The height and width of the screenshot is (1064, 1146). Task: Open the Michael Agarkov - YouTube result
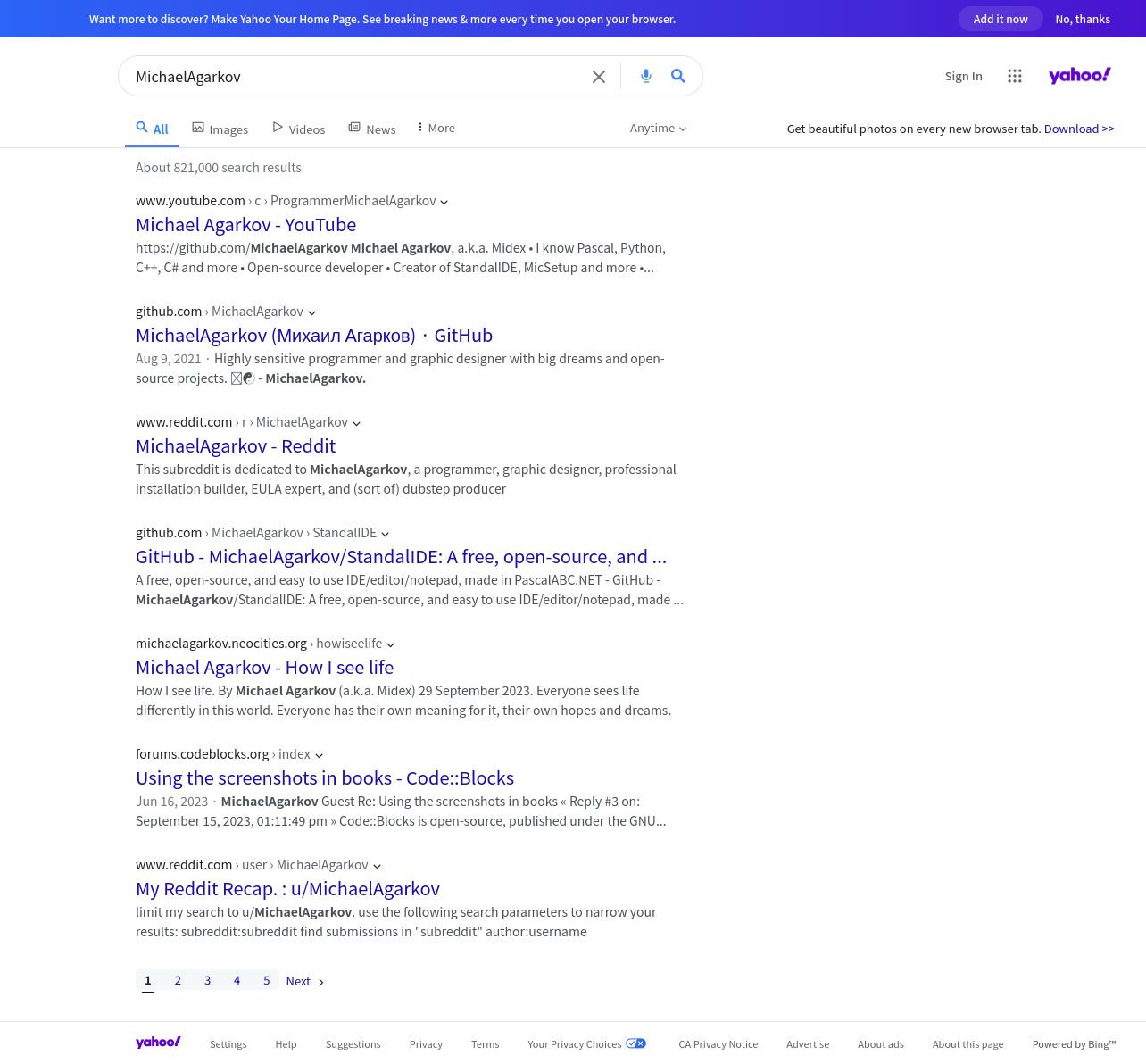pos(245,225)
